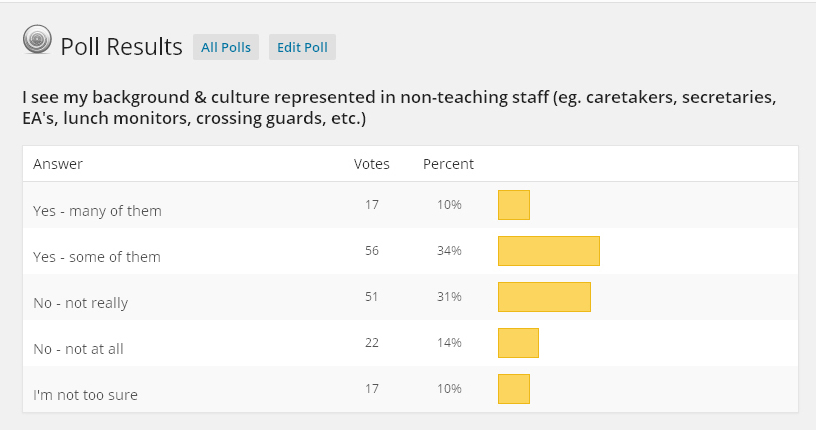Click the 22 votes count
The image size is (816, 430).
tap(372, 343)
